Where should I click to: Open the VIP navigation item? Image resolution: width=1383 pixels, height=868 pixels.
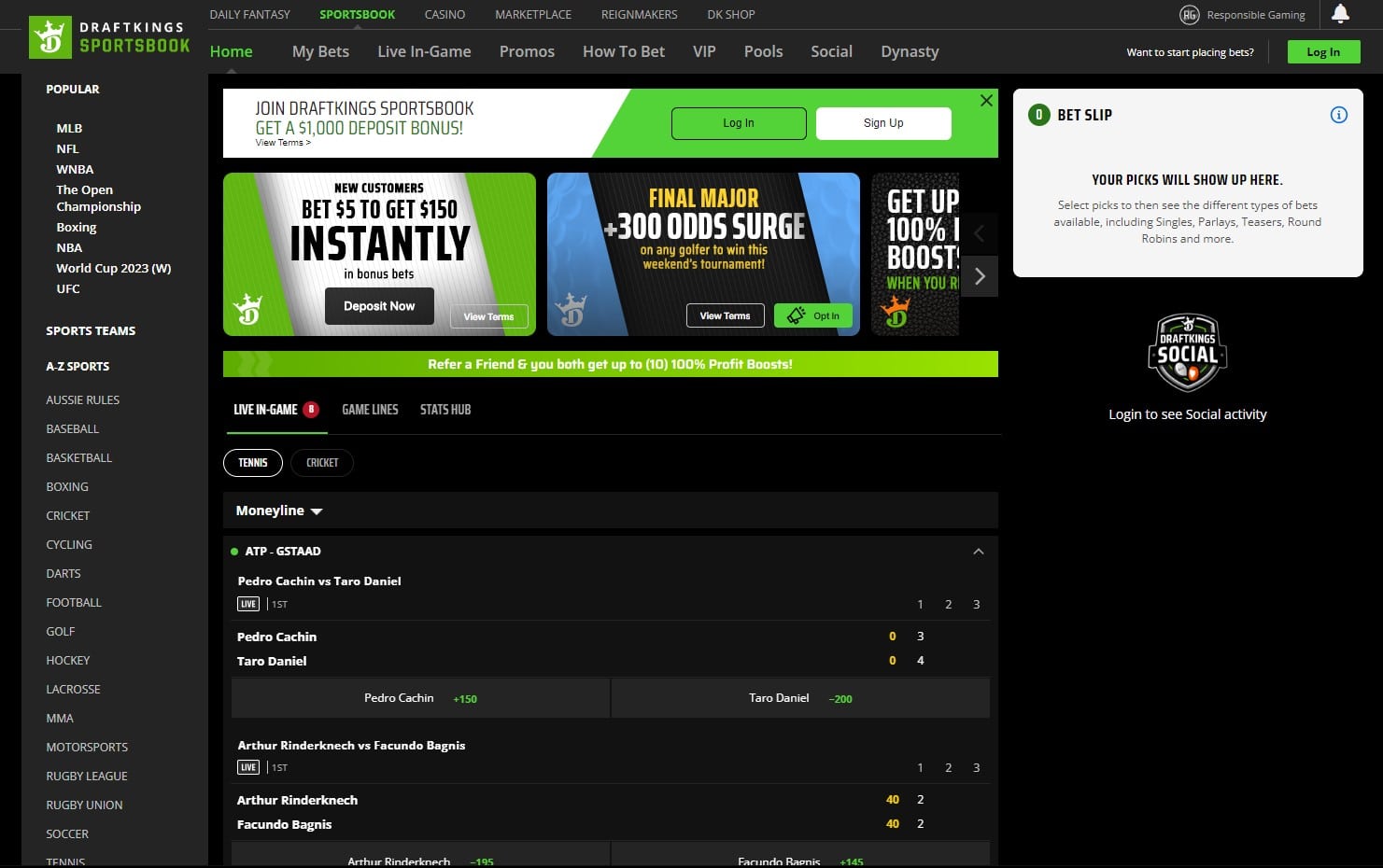tap(704, 51)
